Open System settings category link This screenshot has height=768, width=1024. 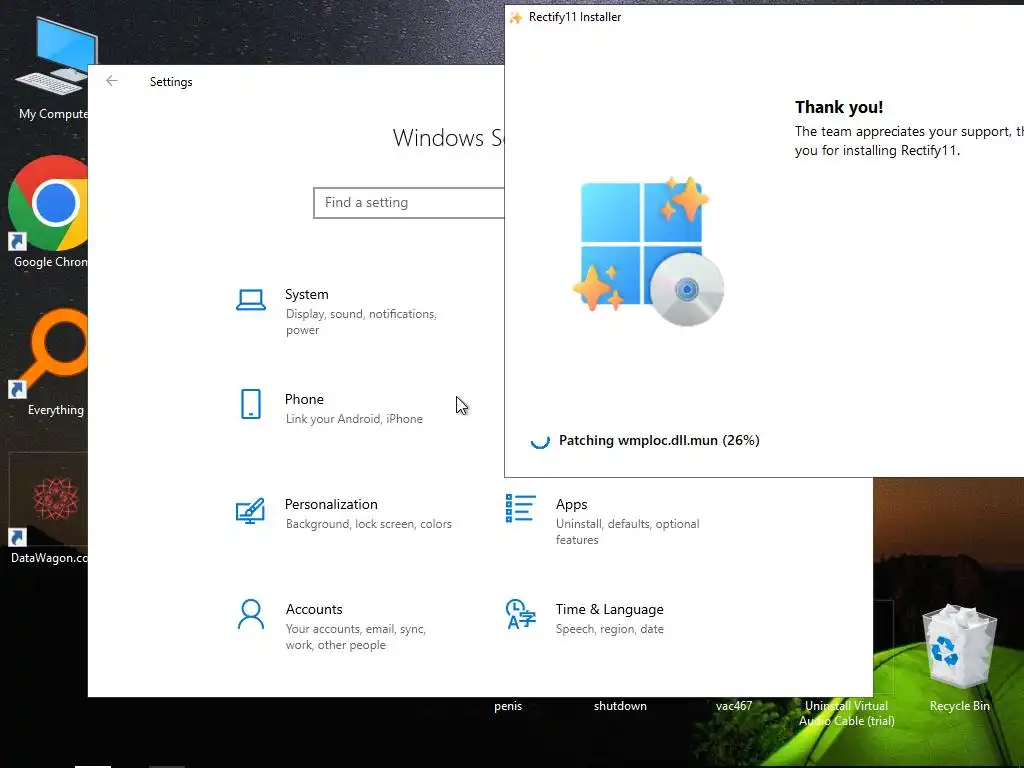344,312
